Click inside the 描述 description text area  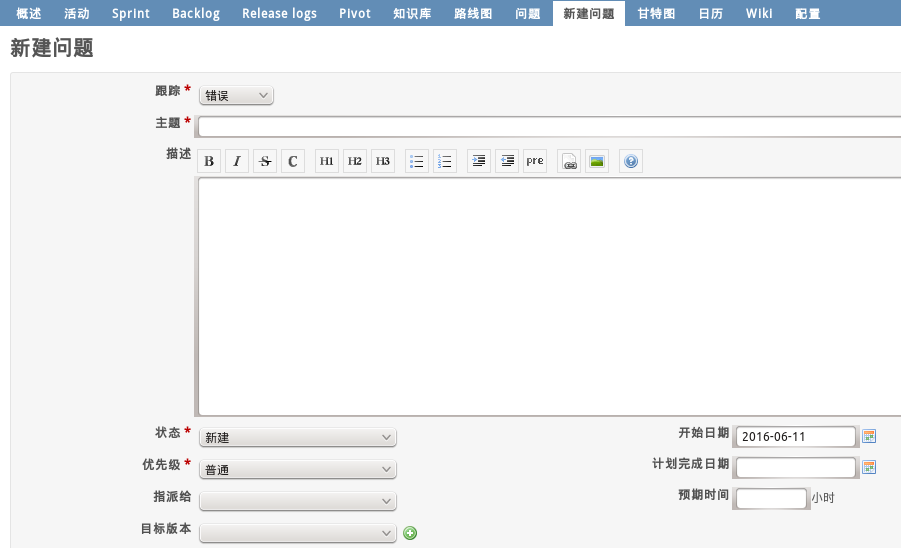coord(549,296)
